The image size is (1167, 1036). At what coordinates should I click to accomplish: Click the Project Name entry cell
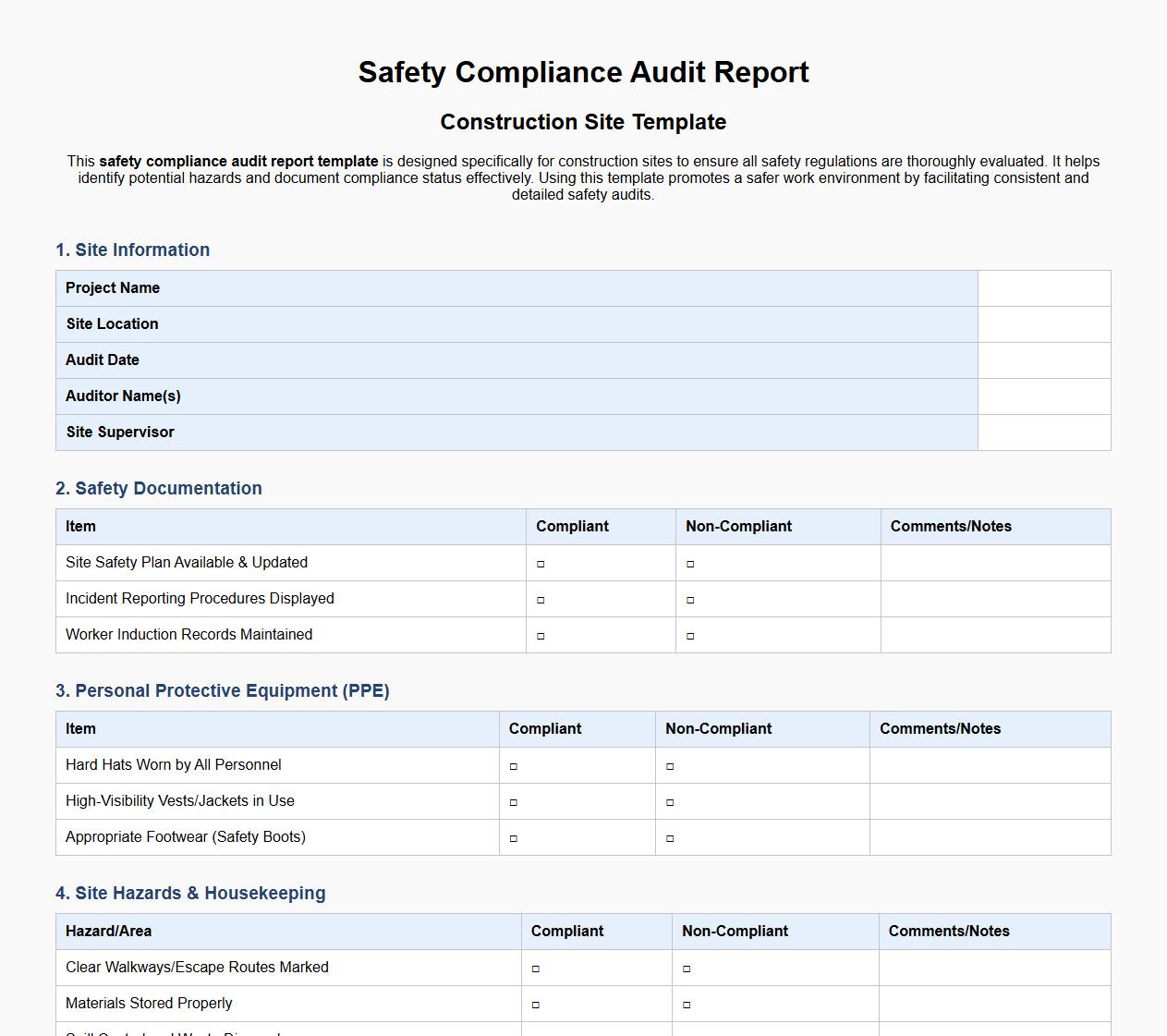(1043, 287)
